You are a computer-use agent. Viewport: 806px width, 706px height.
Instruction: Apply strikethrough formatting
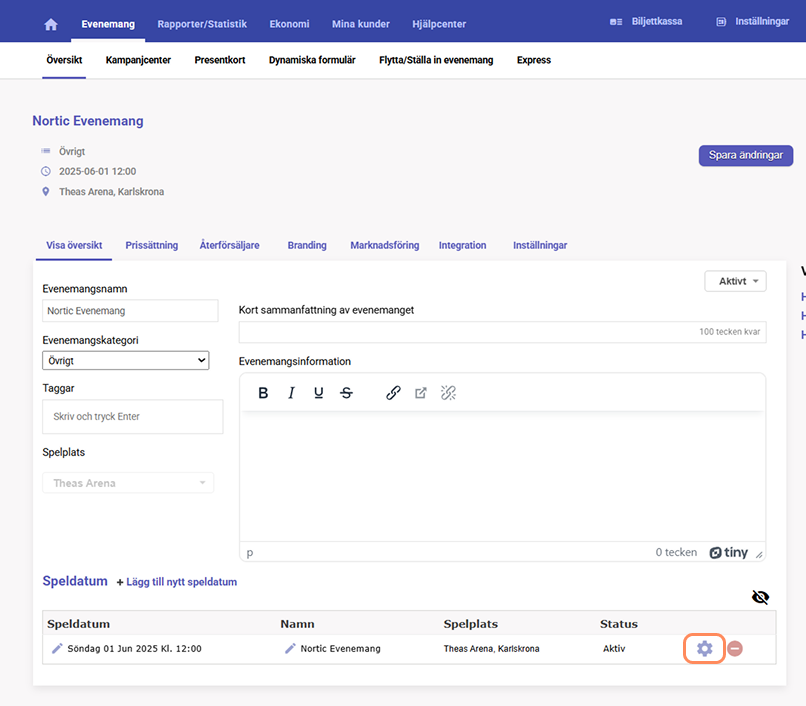[346, 393]
